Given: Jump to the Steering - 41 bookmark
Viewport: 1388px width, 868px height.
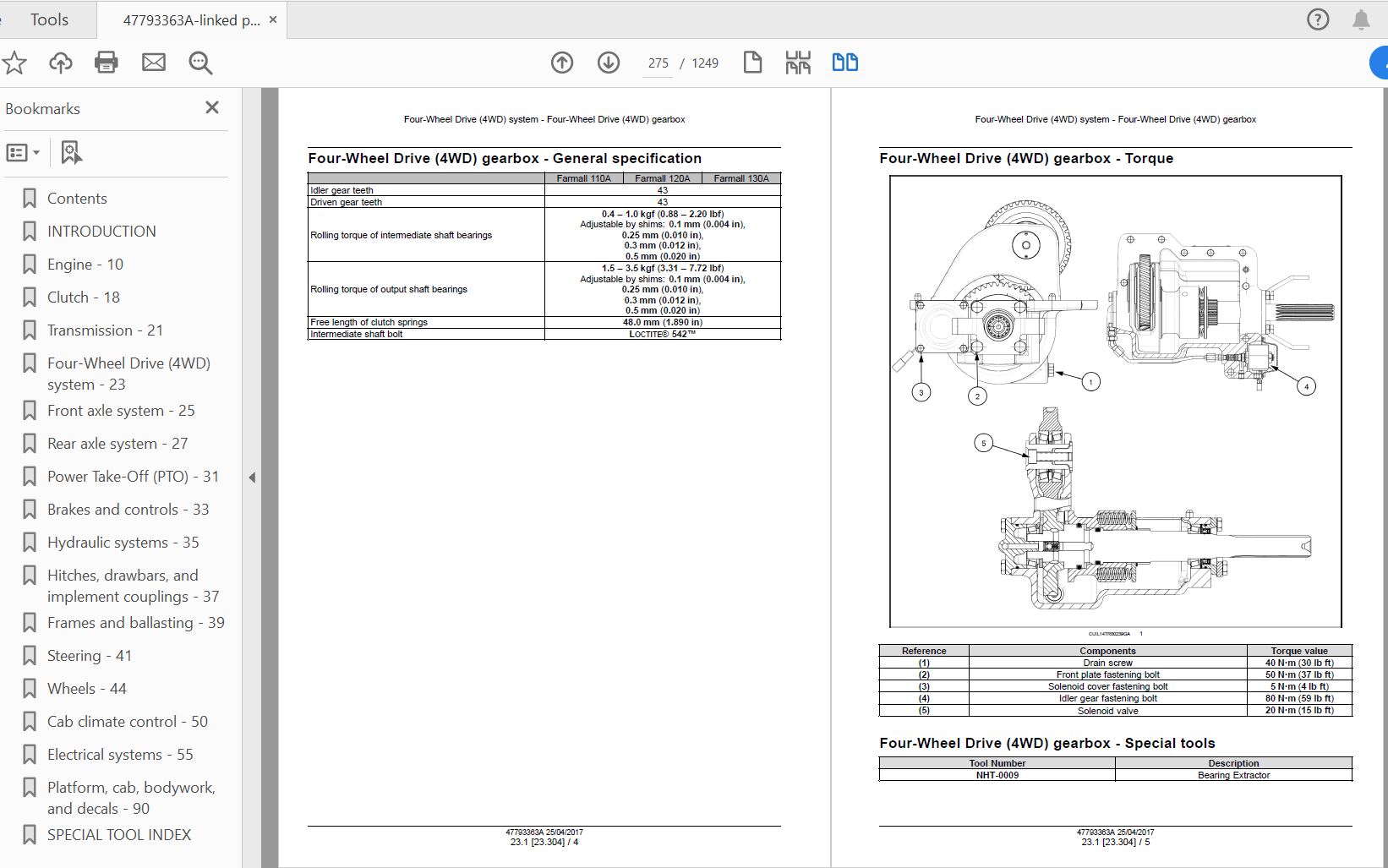Looking at the screenshot, I should pos(90,656).
